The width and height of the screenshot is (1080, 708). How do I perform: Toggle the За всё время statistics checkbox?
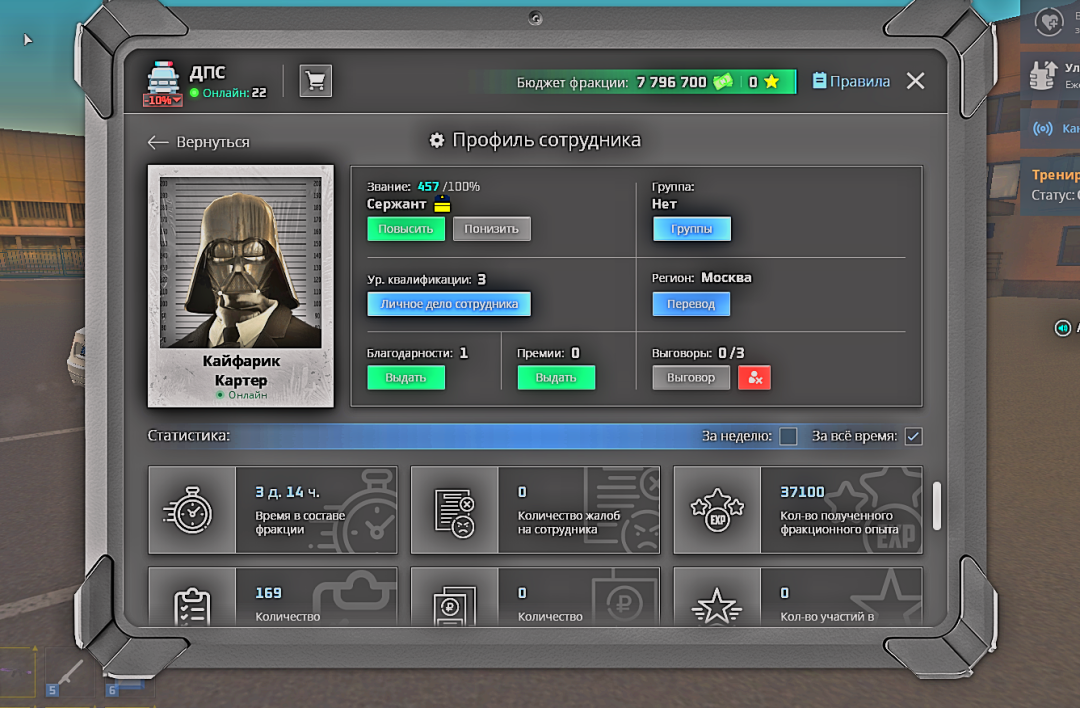click(x=913, y=436)
